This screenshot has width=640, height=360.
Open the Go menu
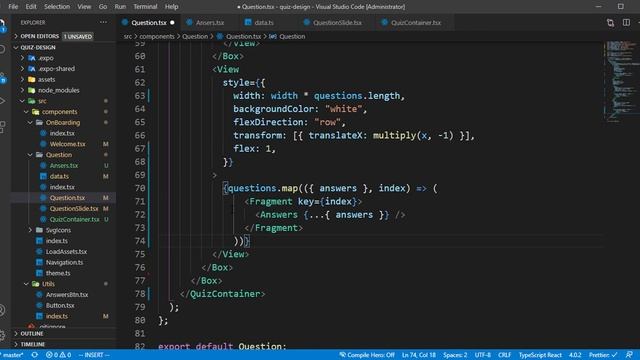(103, 7)
